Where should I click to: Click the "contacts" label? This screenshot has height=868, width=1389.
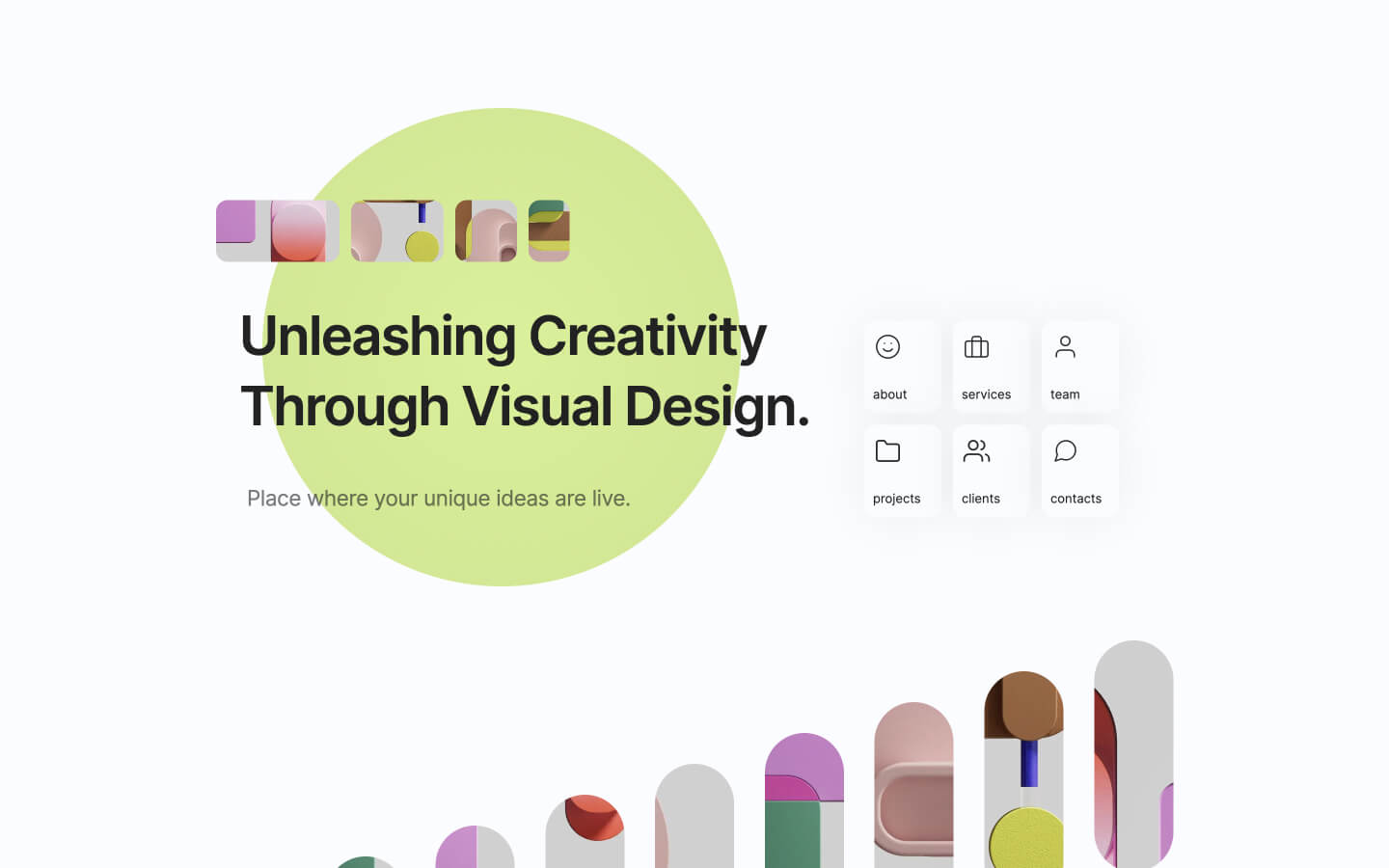[x=1076, y=498]
